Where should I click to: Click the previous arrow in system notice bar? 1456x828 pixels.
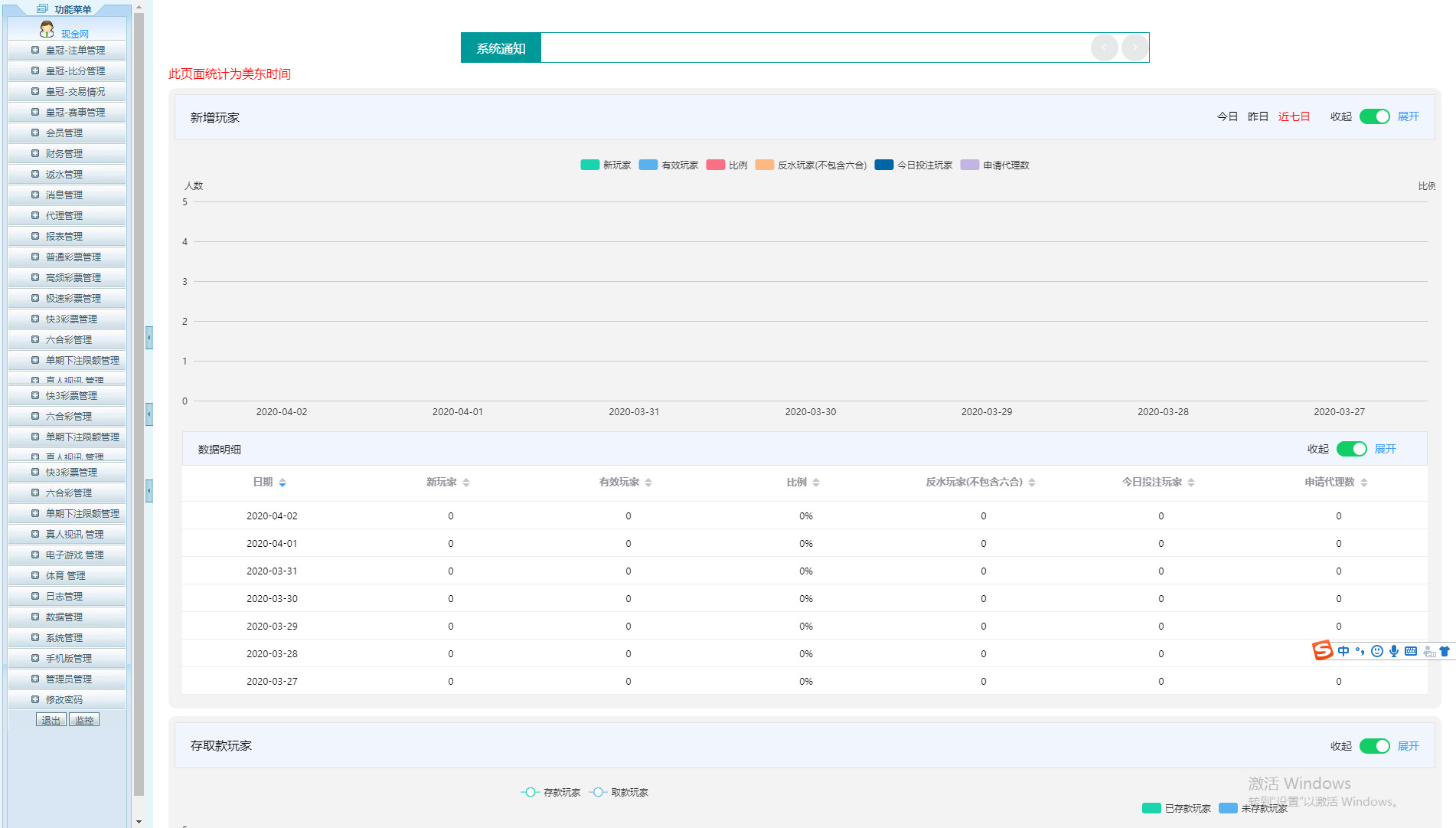coord(1104,47)
